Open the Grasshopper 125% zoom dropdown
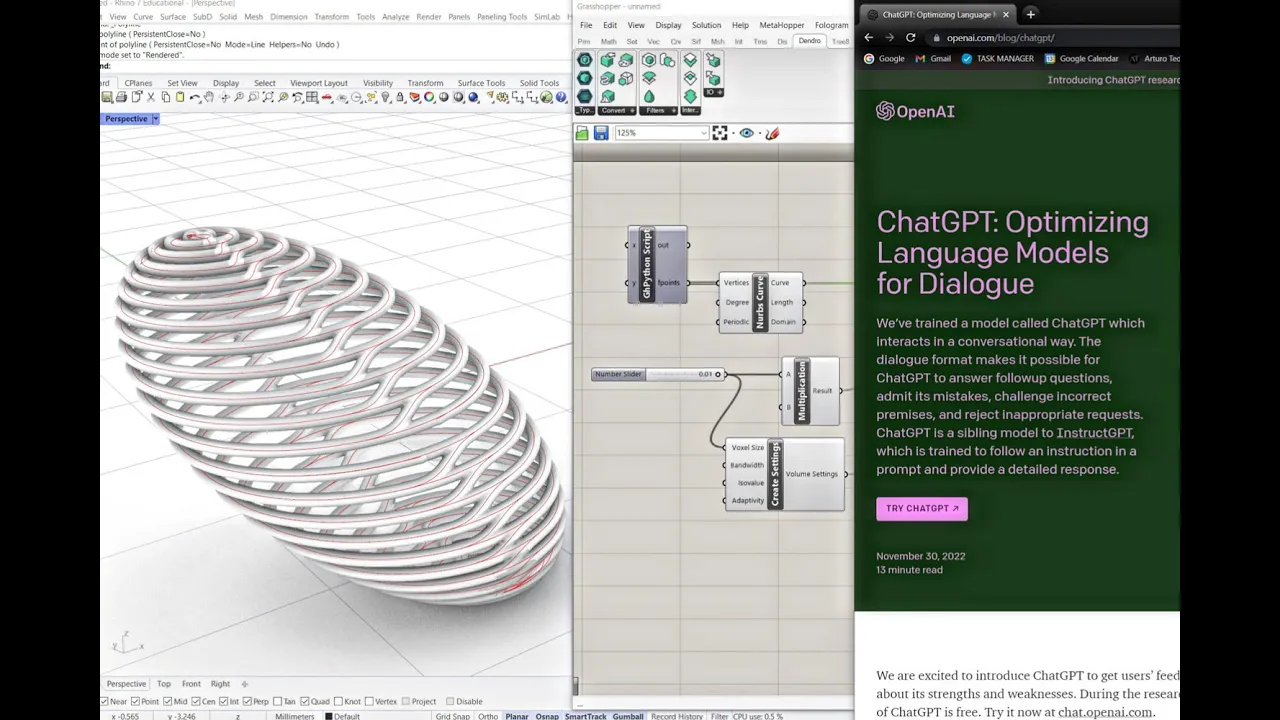This screenshot has height=720, width=1280. coord(704,133)
